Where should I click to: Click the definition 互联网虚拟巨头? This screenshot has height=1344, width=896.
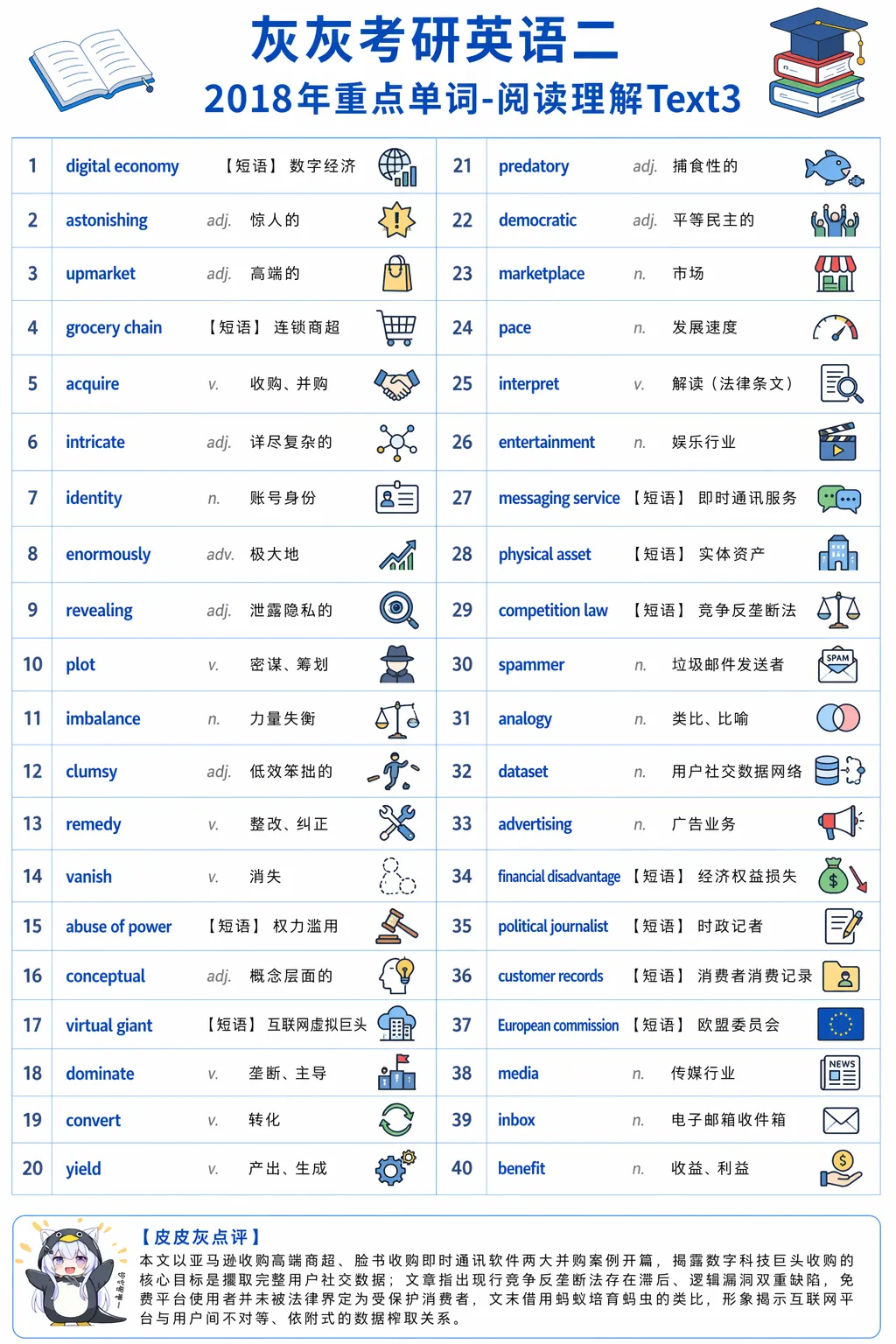317,1025
